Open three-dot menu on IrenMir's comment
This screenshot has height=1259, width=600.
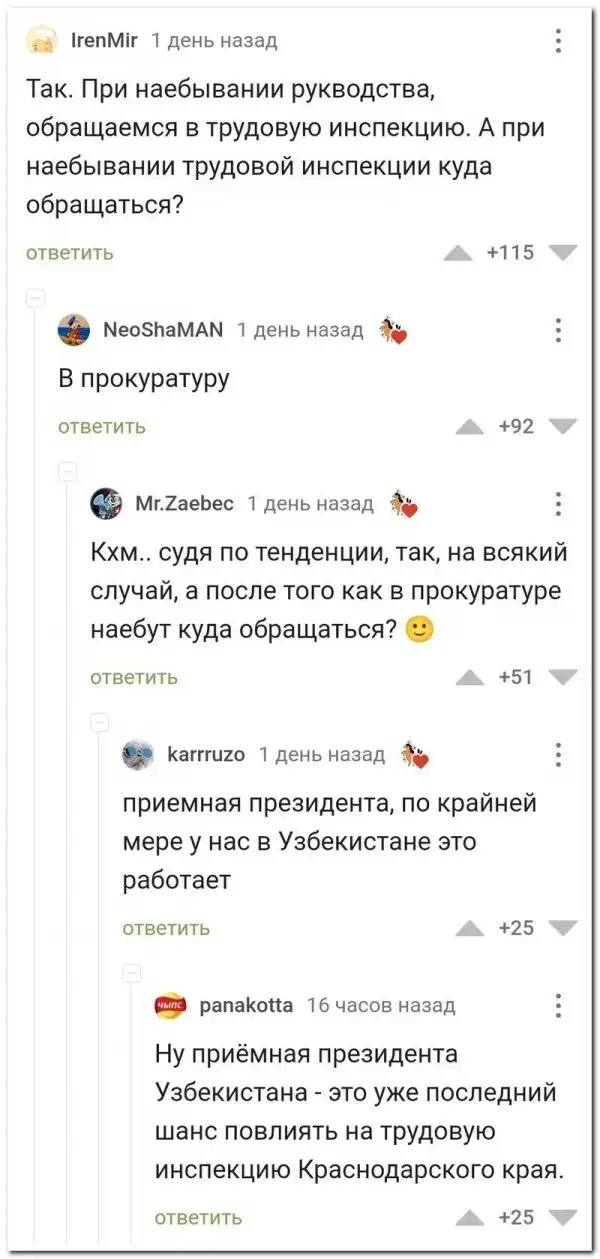(x=558, y=41)
